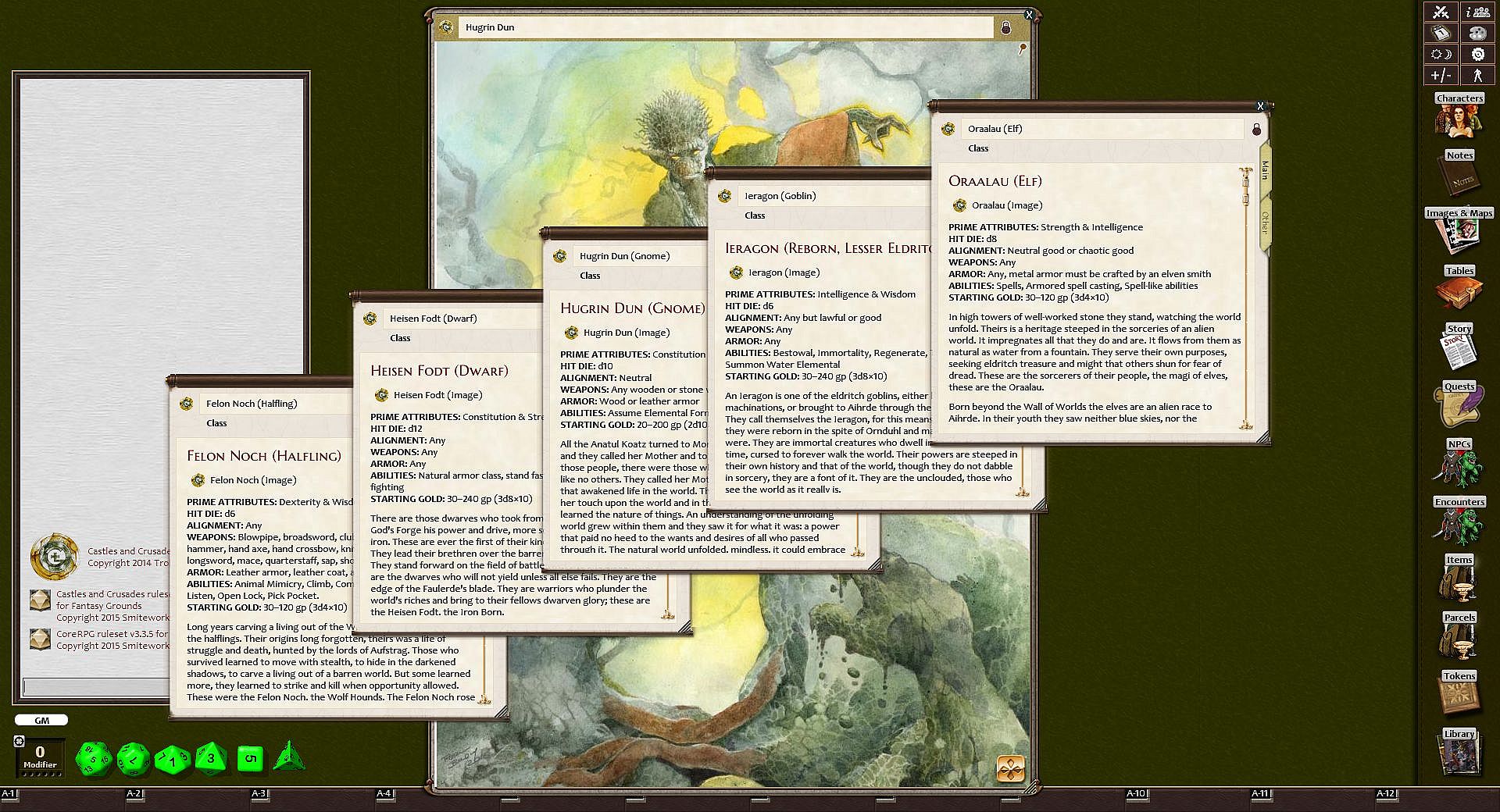Open the Combat Tracker crossed-swords icon
Screen dimensions: 1500x812
(1441, 12)
